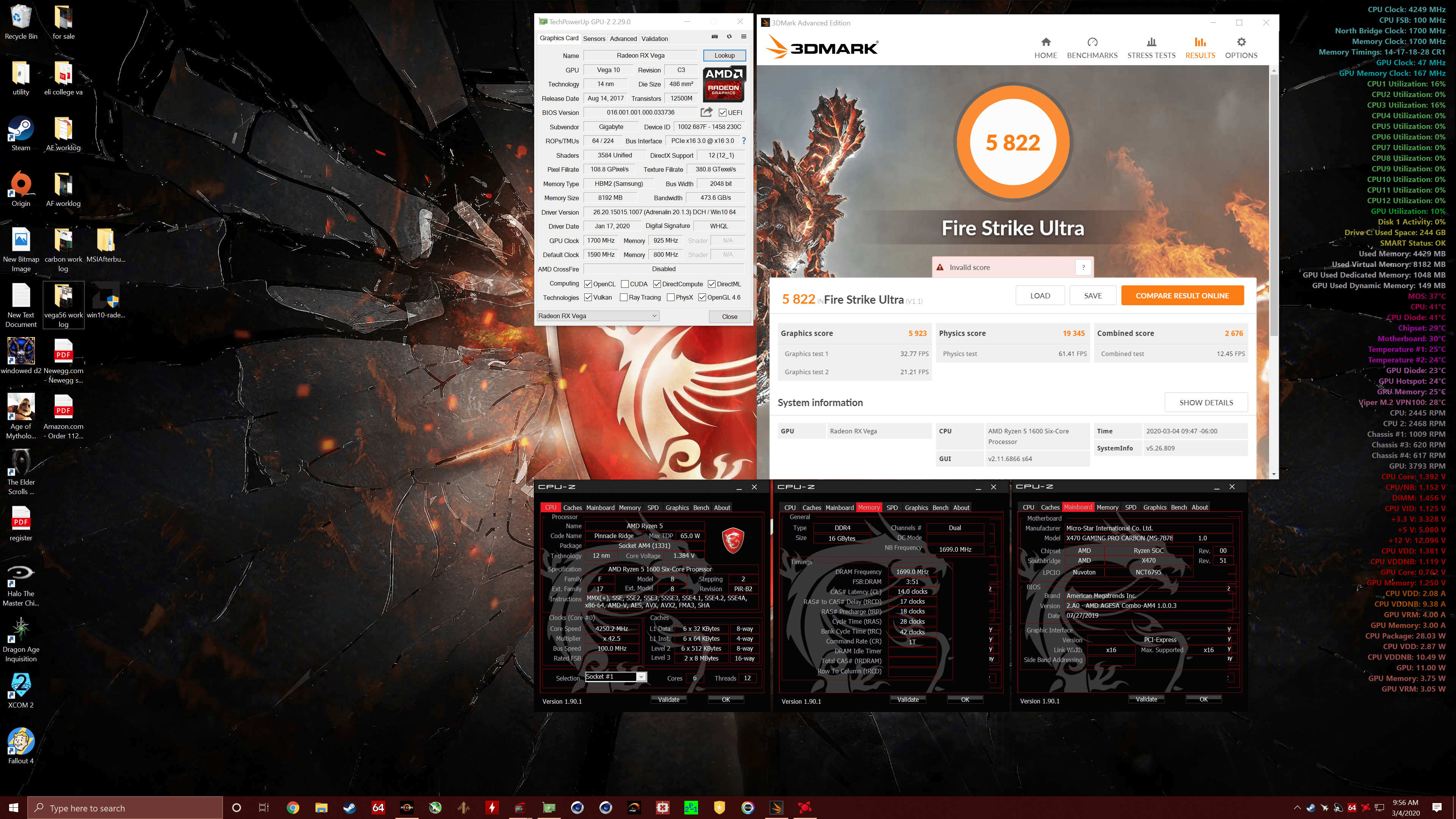Screen dimensions: 1456x819
Task: Click SHOW DETAILS under System information
Action: tap(1207, 402)
